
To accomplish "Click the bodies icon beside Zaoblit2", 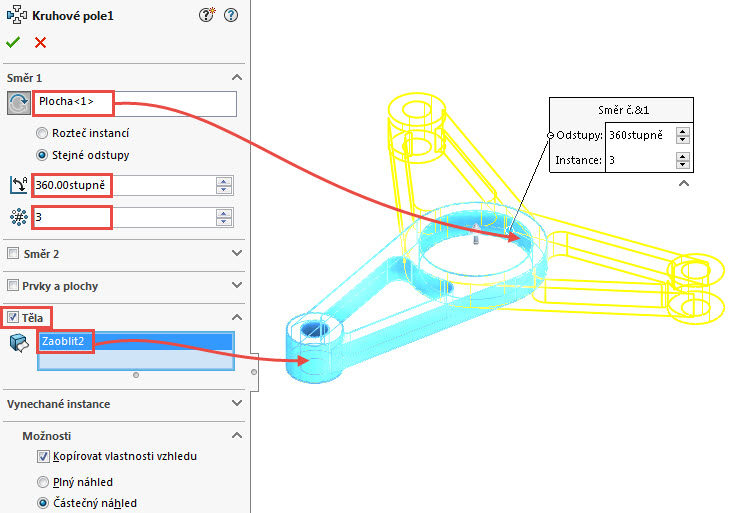I will pyautogui.click(x=17, y=342).
